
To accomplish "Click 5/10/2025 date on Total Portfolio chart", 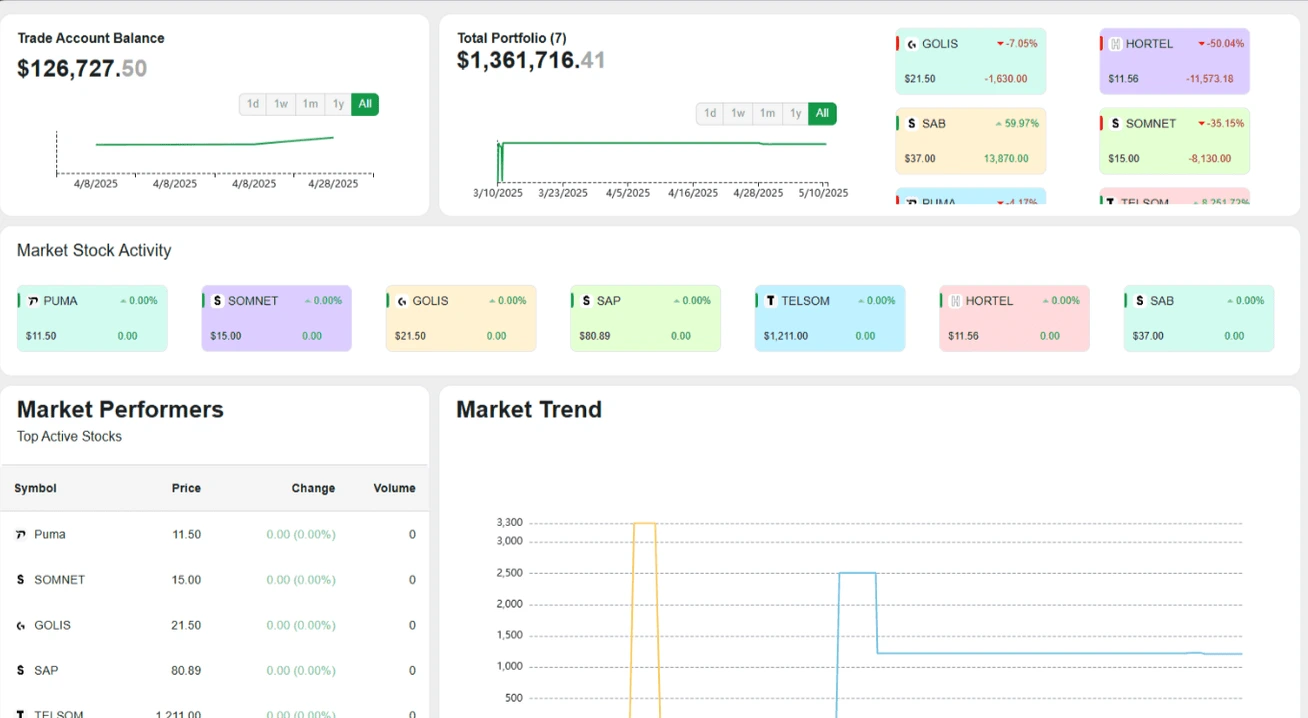I will [x=823, y=193].
